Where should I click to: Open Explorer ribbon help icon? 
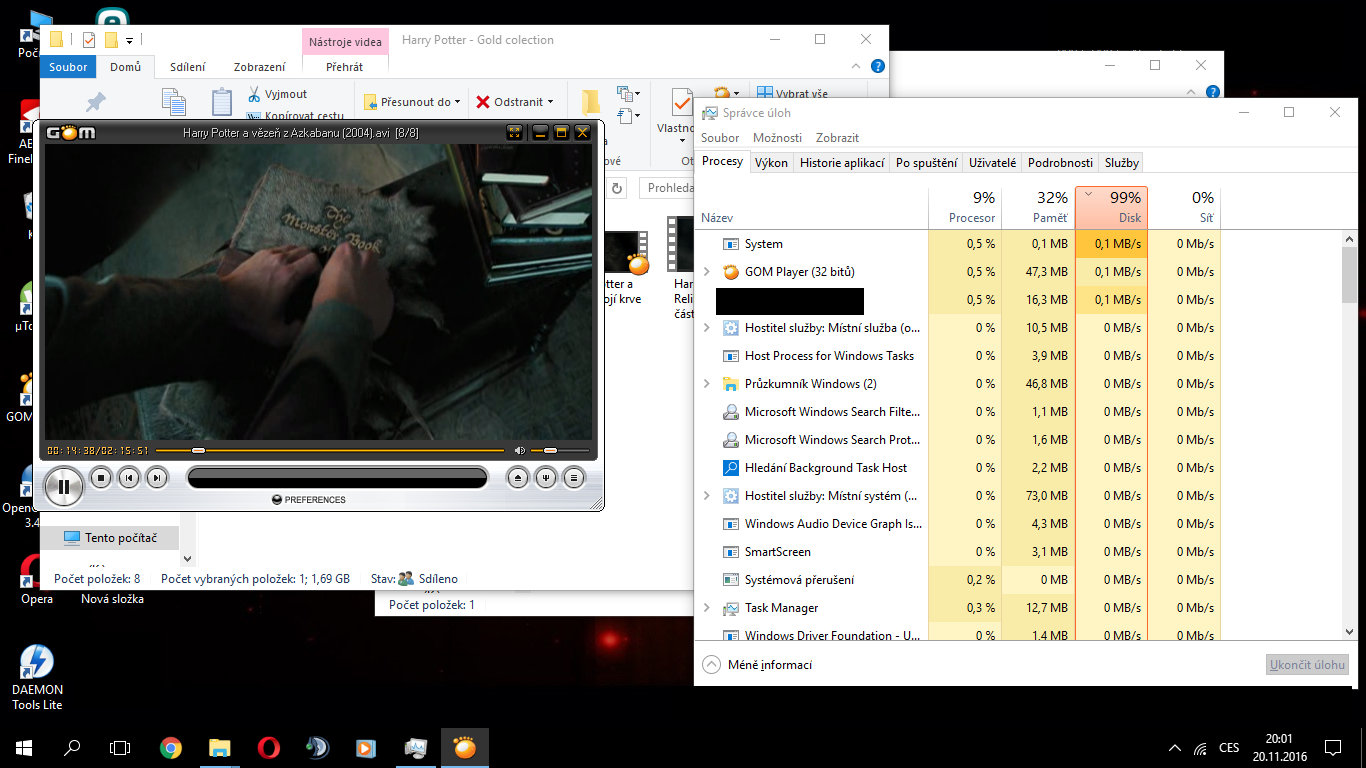point(877,67)
